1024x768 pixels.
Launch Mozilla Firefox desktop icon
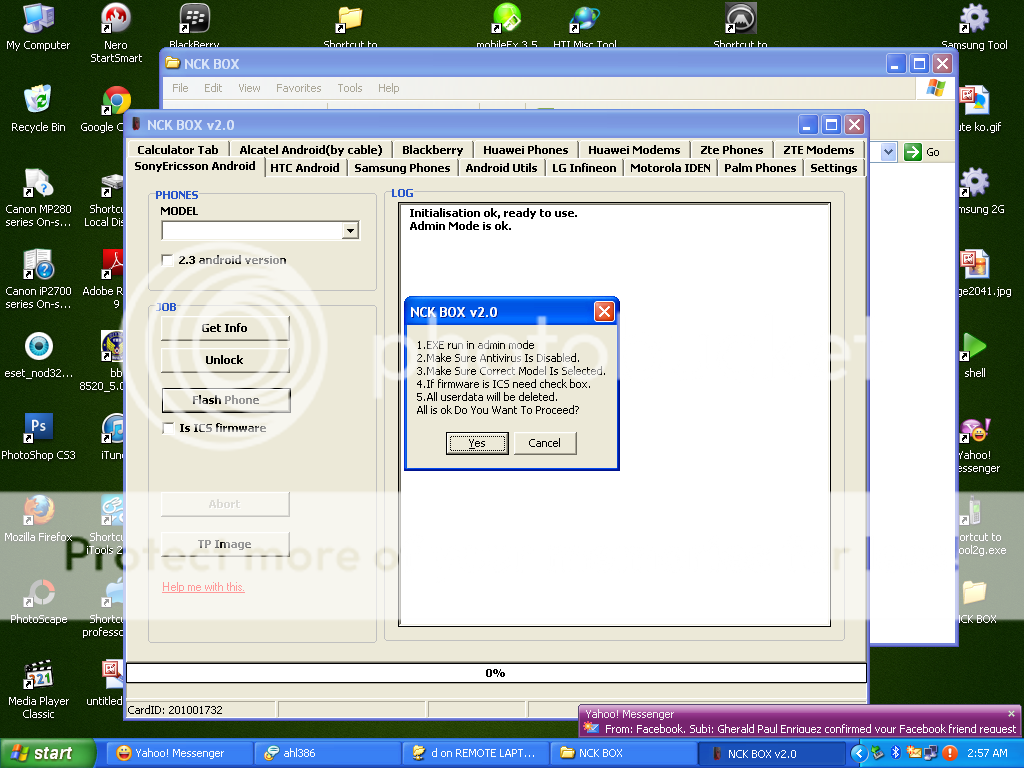(x=38, y=512)
